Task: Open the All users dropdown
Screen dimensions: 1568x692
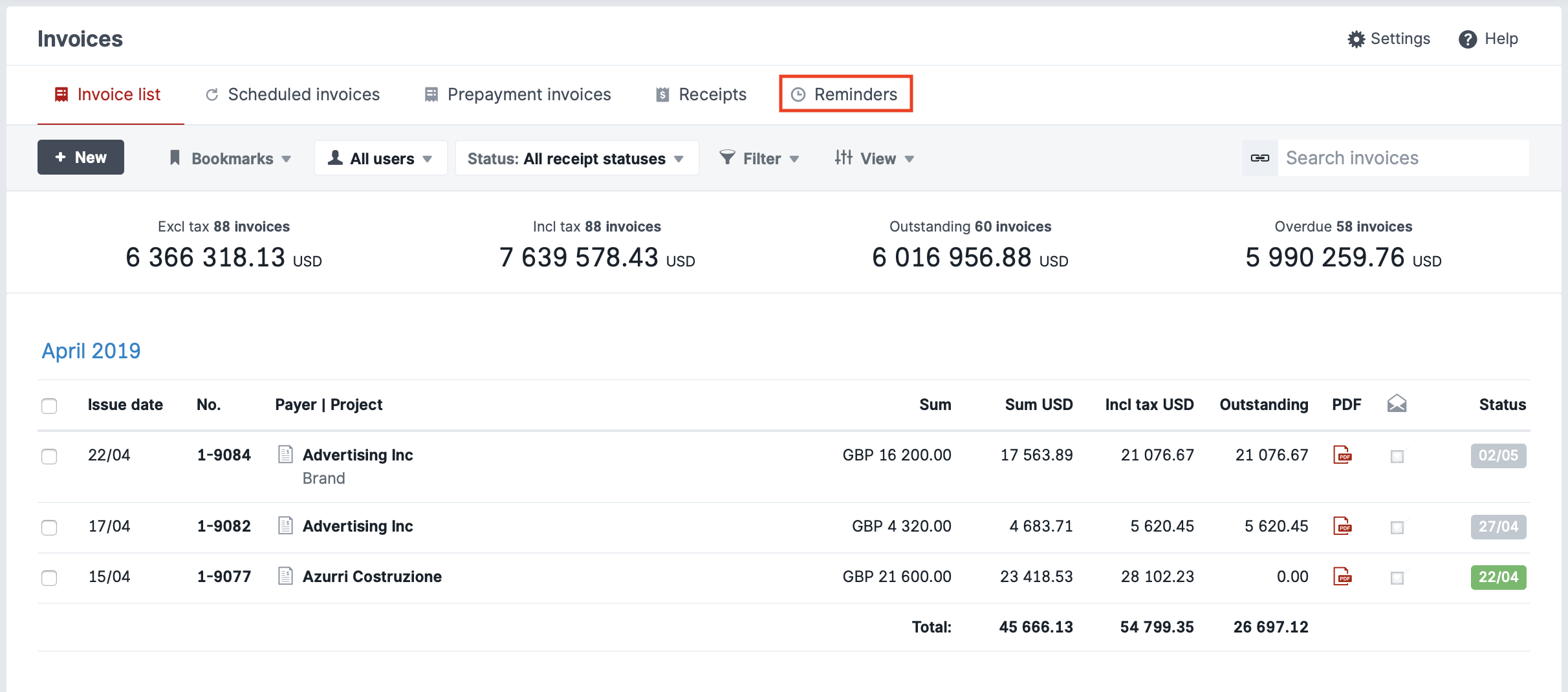Action: tap(380, 158)
